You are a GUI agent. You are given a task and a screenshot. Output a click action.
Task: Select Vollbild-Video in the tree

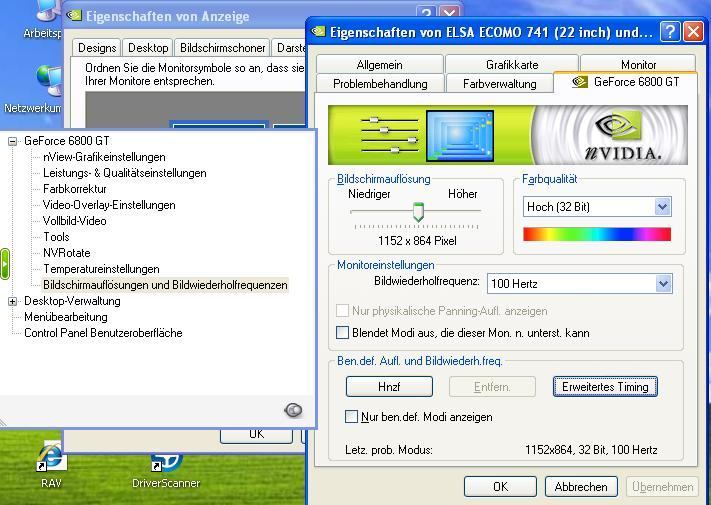[x=75, y=221]
